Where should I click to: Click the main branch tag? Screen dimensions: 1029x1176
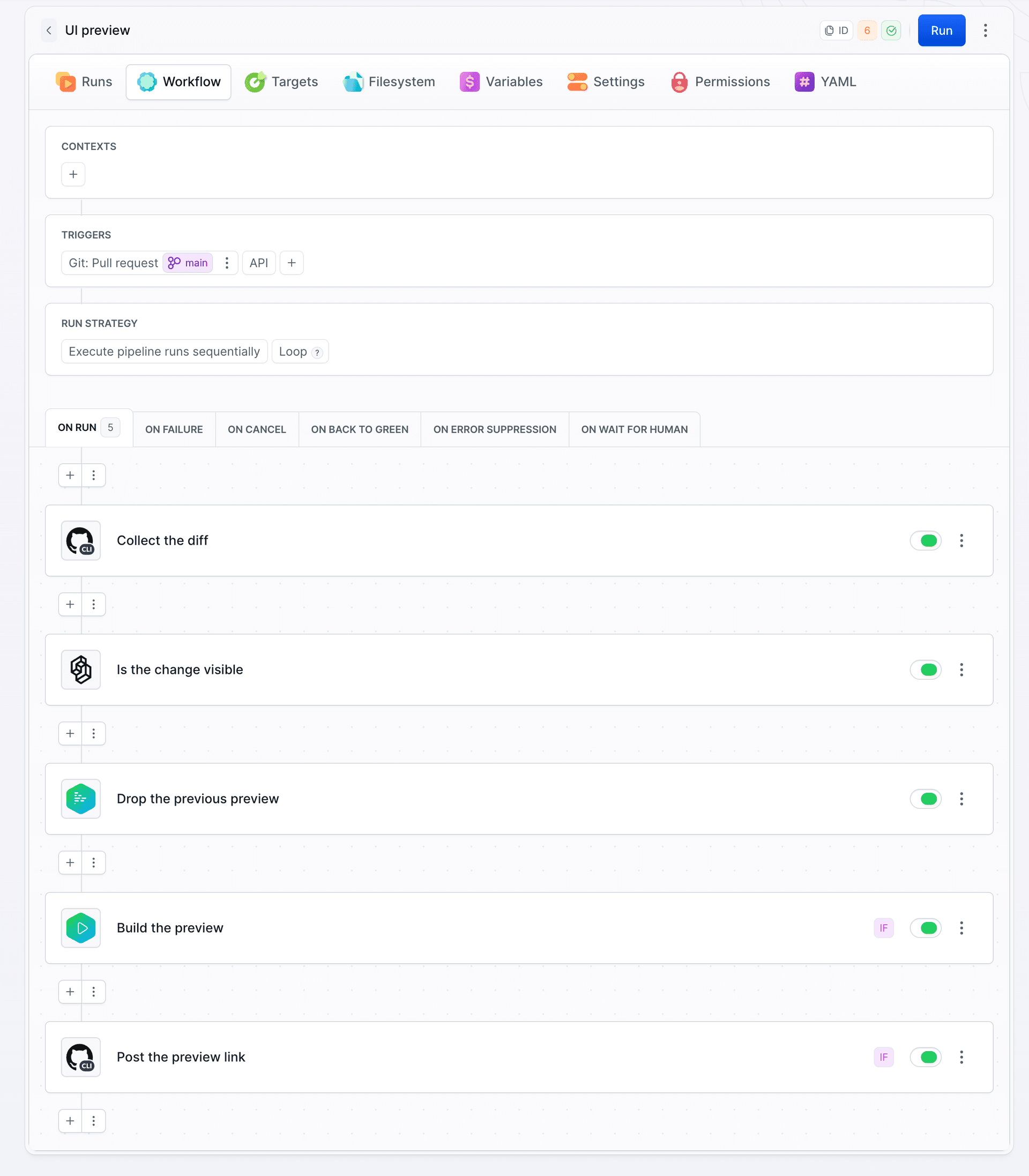pos(188,263)
